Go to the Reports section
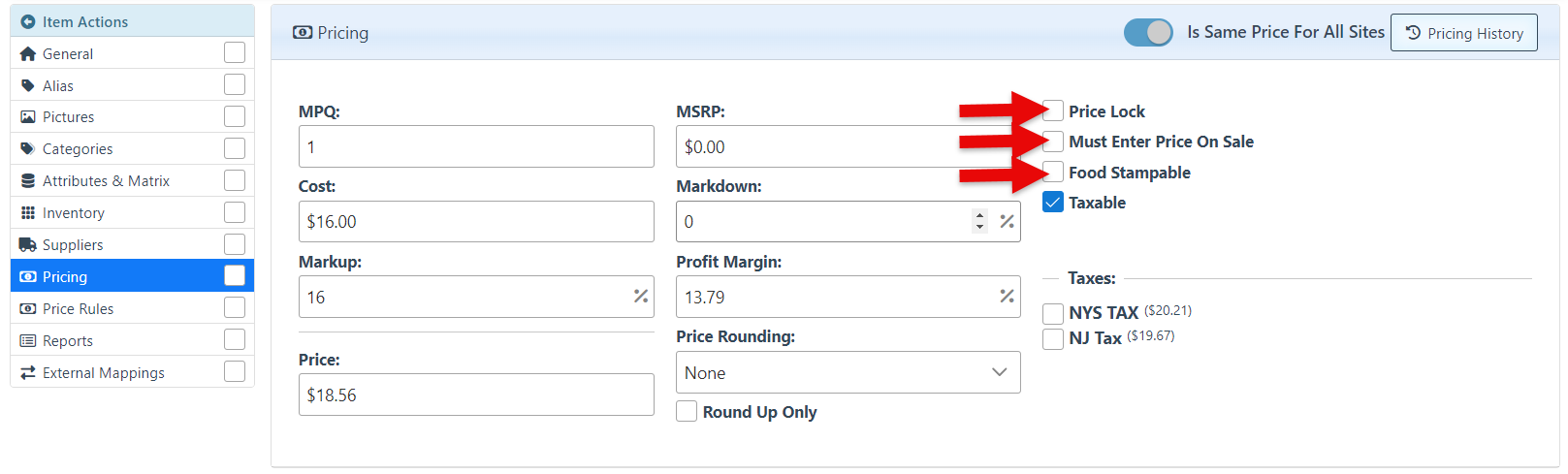The image size is (1568, 474). (68, 341)
